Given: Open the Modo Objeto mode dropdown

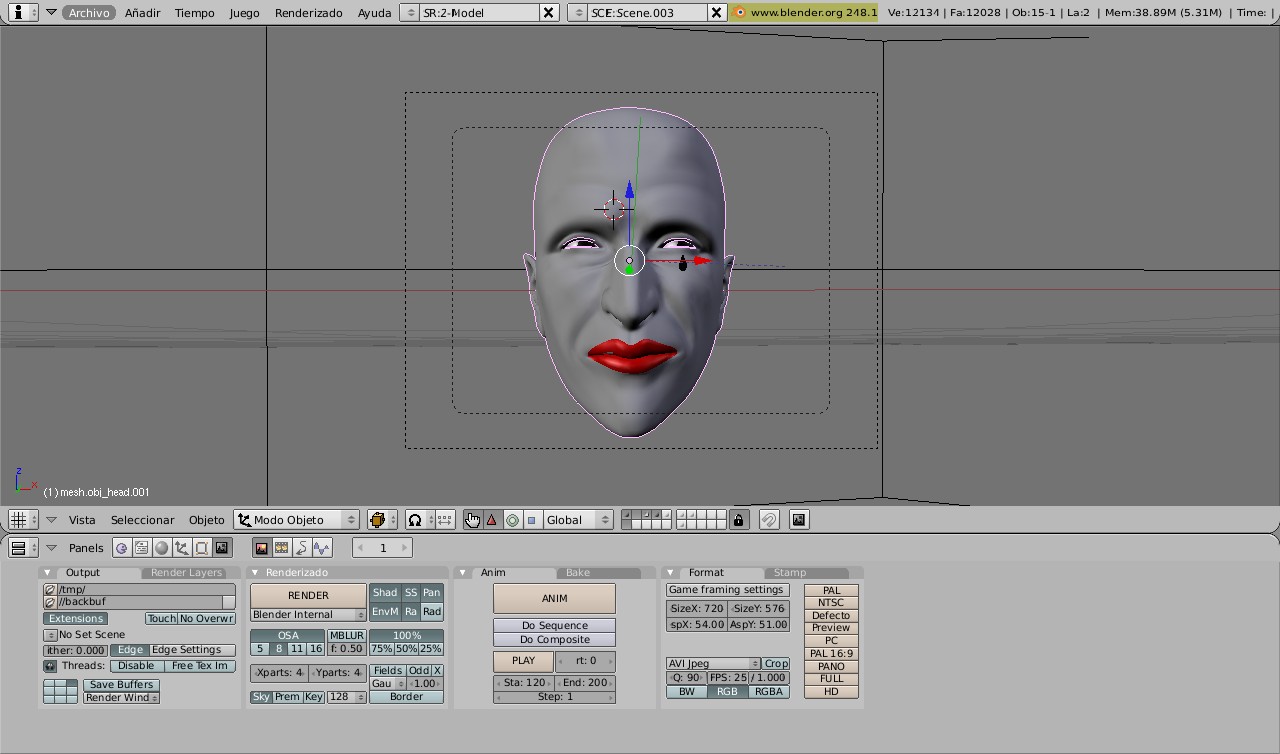Looking at the screenshot, I should tap(295, 519).
